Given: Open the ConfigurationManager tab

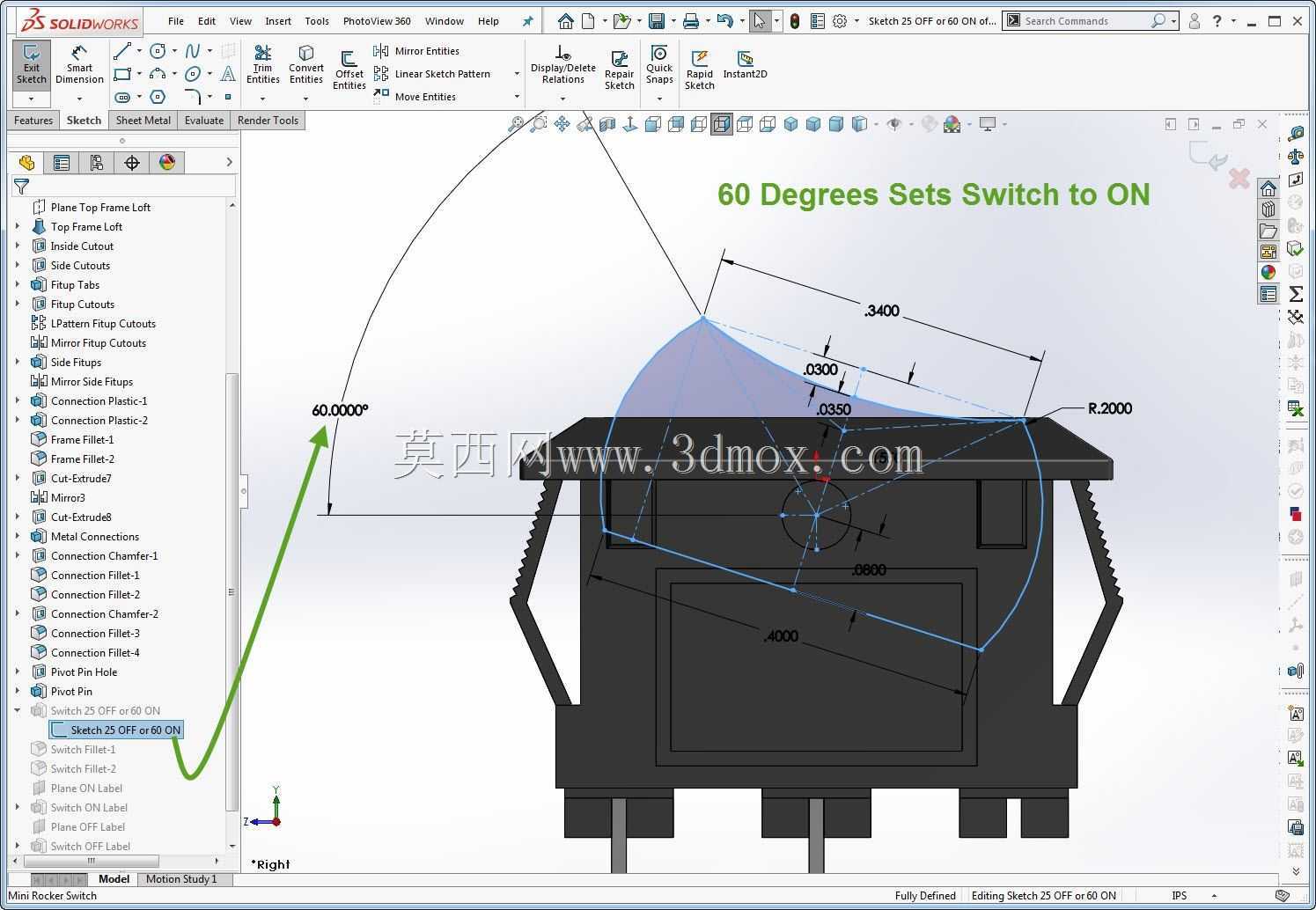Looking at the screenshot, I should [x=97, y=162].
